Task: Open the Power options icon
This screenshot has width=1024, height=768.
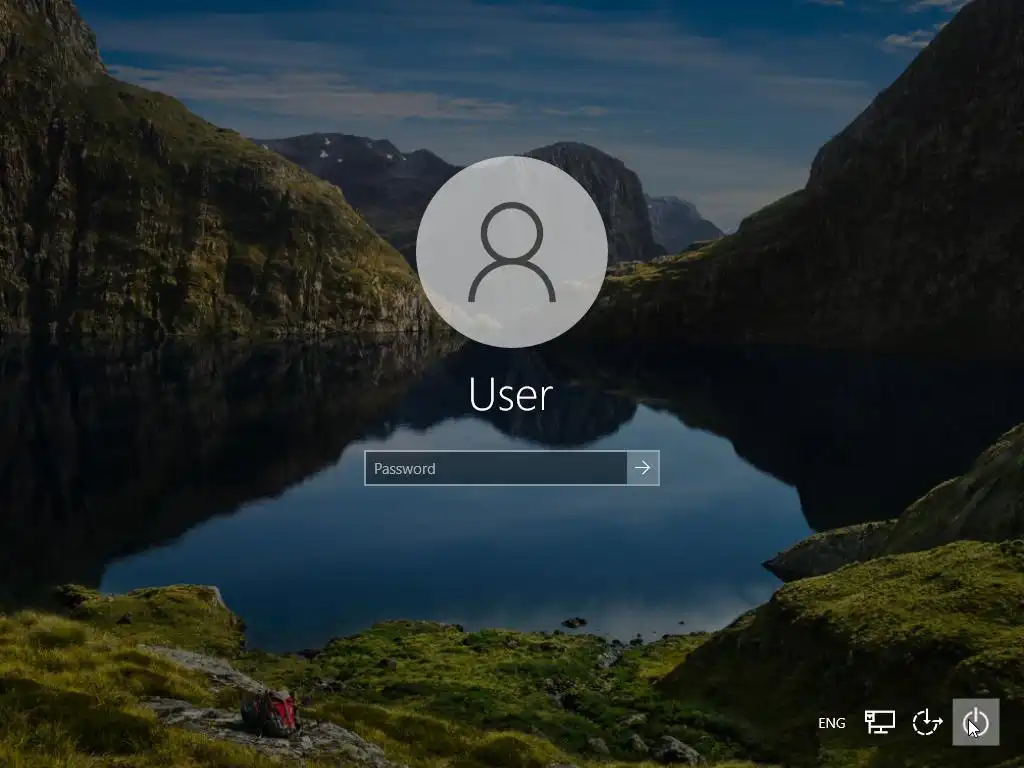Action: pos(976,722)
